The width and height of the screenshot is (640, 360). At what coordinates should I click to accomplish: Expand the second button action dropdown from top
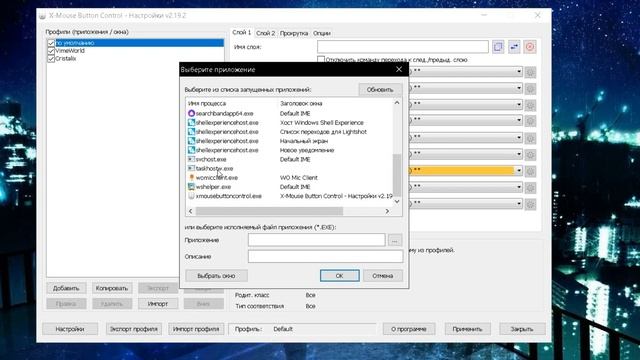coord(519,88)
